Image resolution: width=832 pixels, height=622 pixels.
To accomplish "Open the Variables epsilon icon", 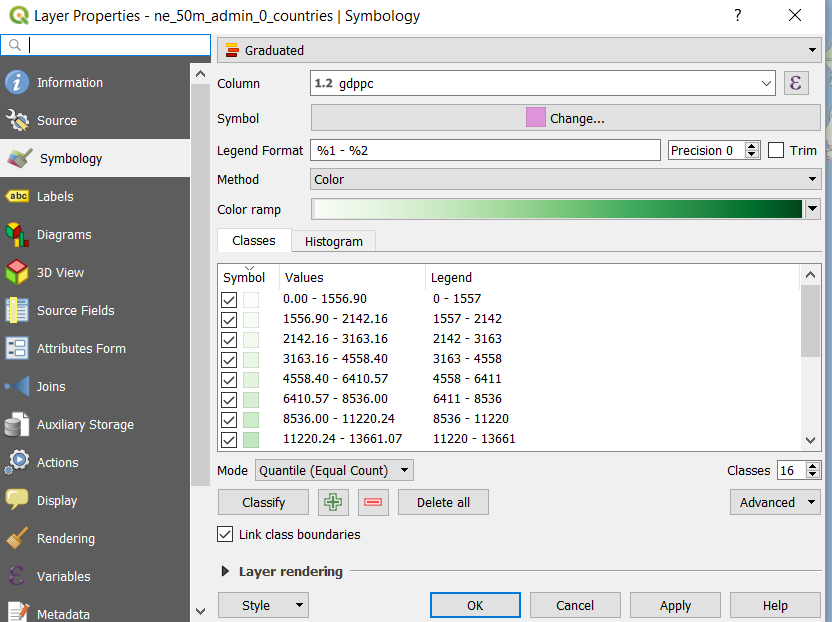I will [x=17, y=576].
